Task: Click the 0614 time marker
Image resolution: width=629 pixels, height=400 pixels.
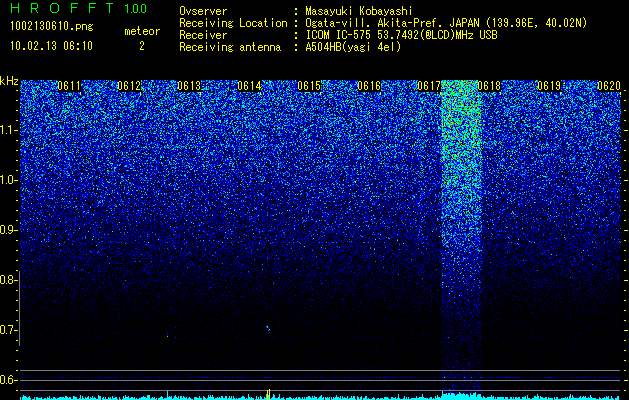Action: pos(249,86)
